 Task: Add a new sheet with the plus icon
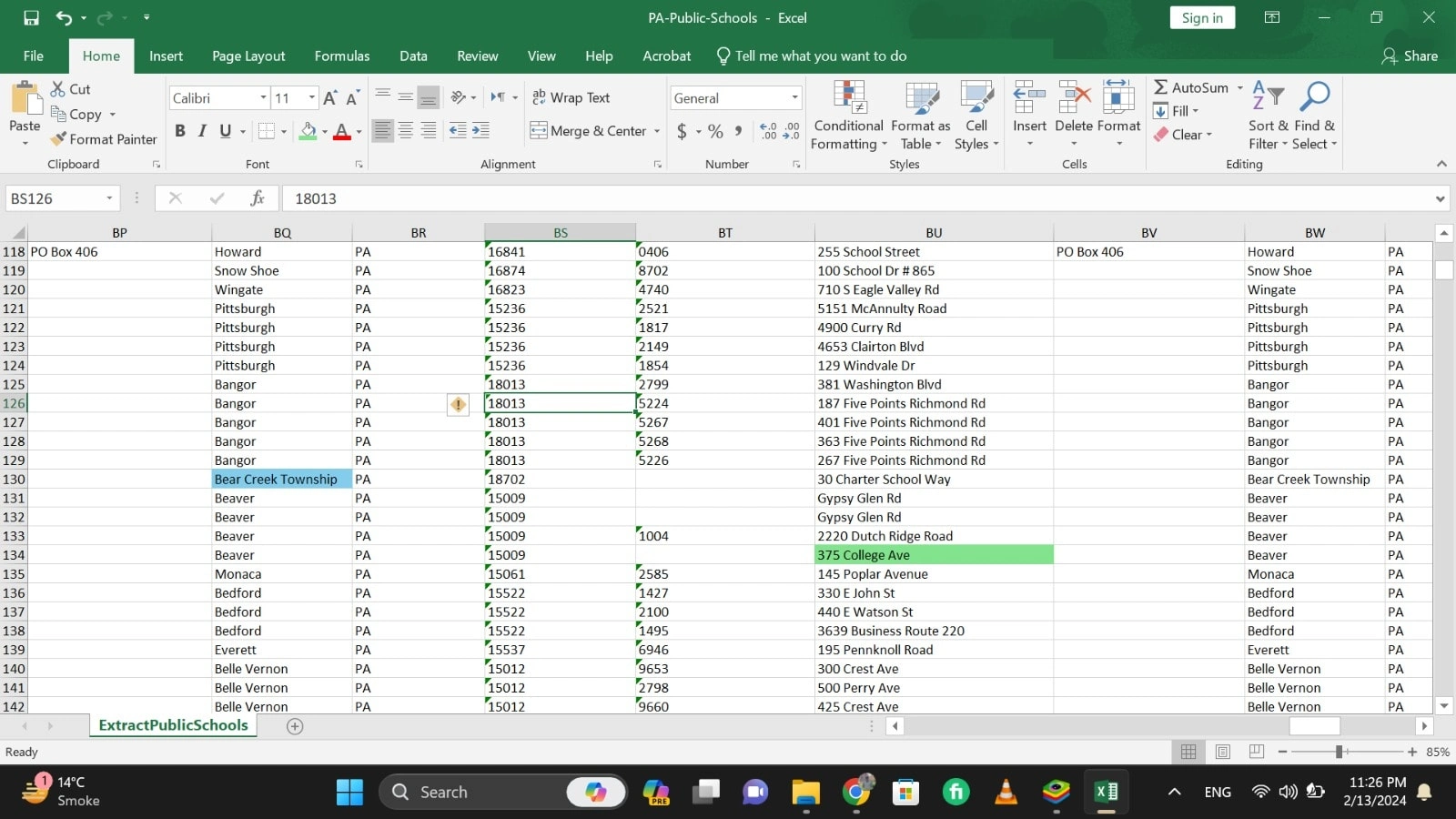tap(295, 726)
